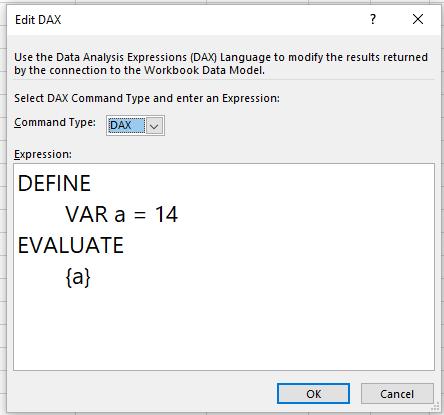Close the Edit DAX dialog
The height and width of the screenshot is (415, 444).
[418, 19]
